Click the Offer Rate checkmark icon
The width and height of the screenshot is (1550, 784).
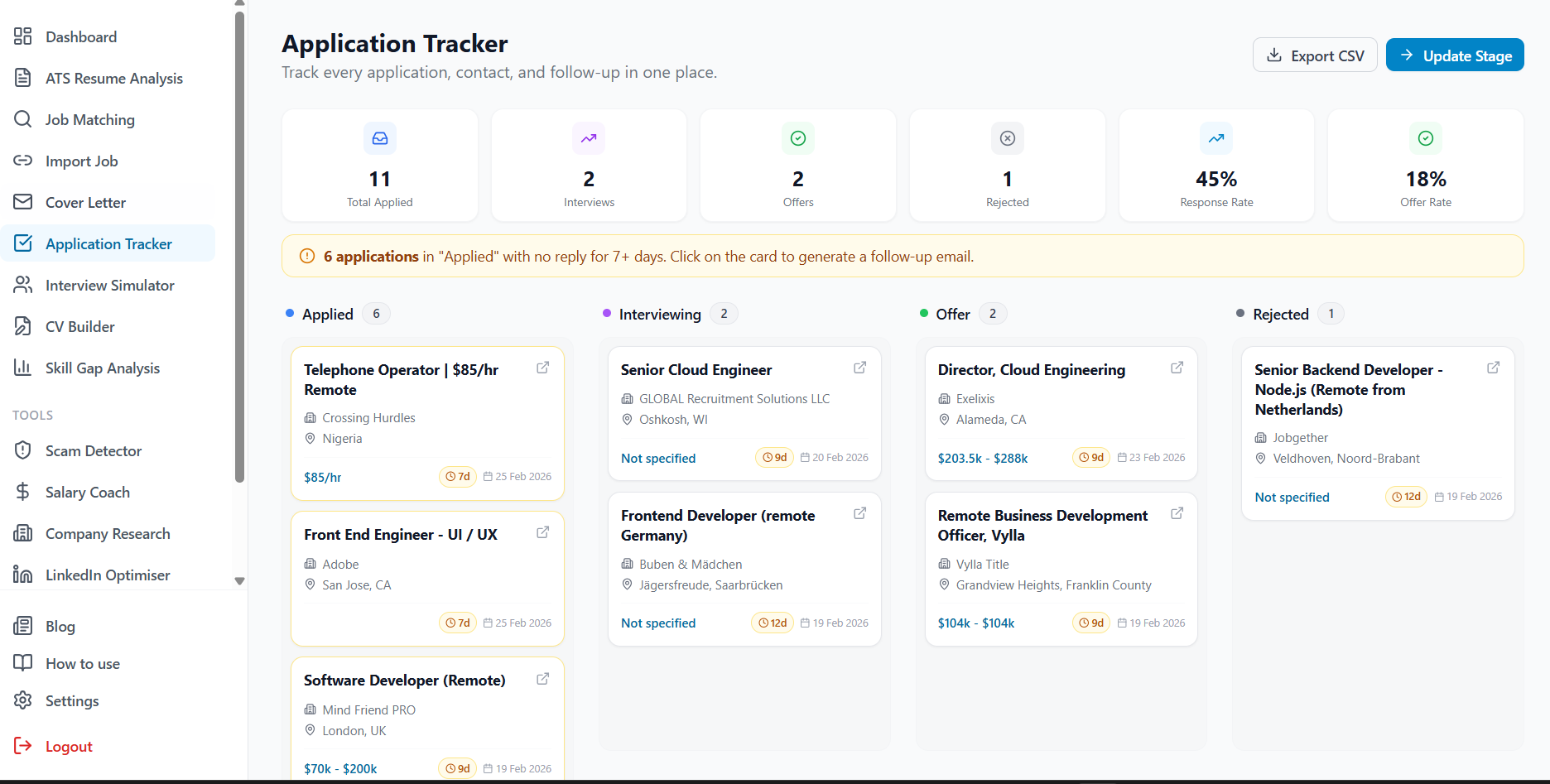pyautogui.click(x=1426, y=138)
